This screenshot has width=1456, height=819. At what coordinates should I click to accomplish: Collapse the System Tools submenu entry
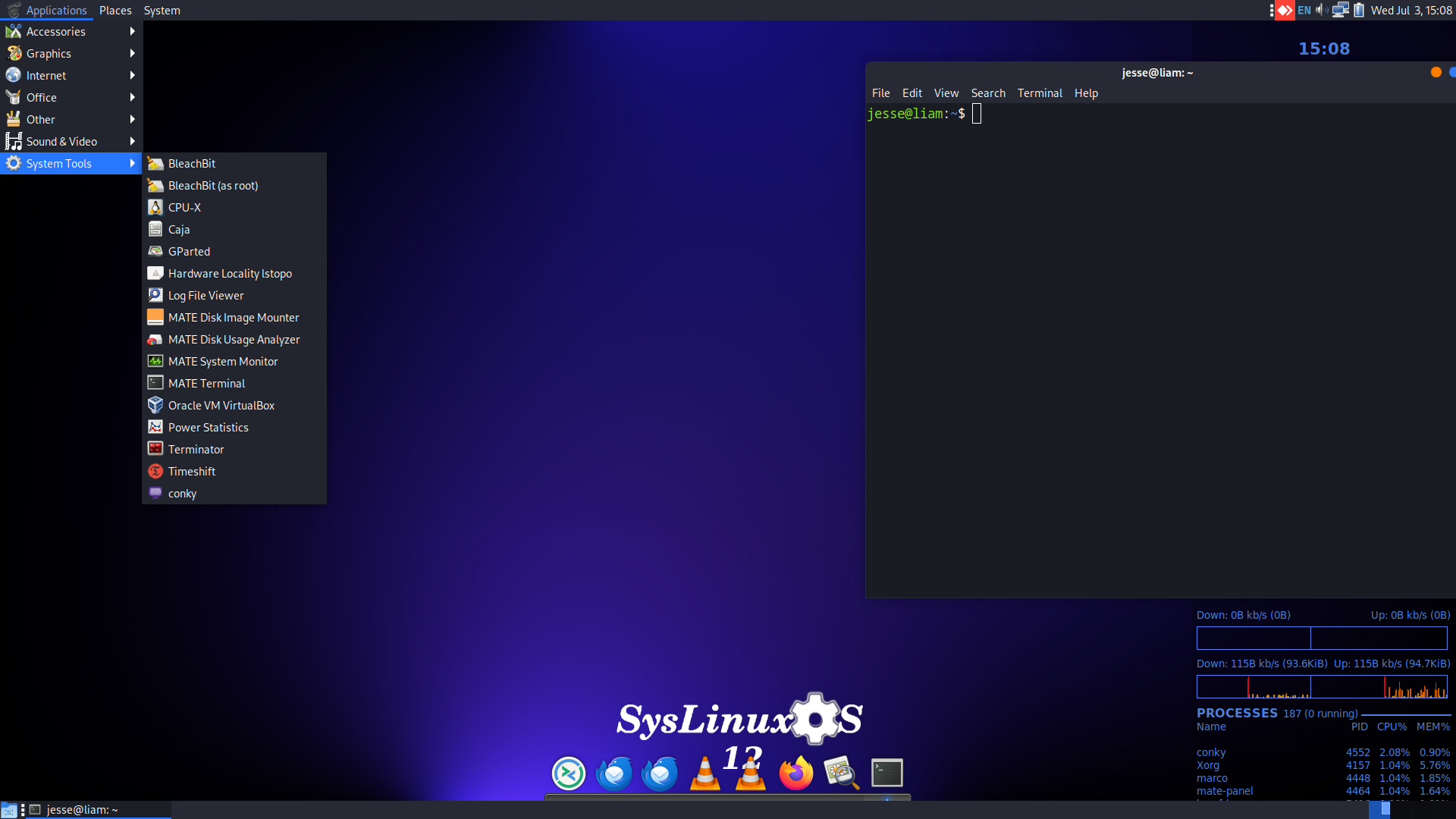71,164
